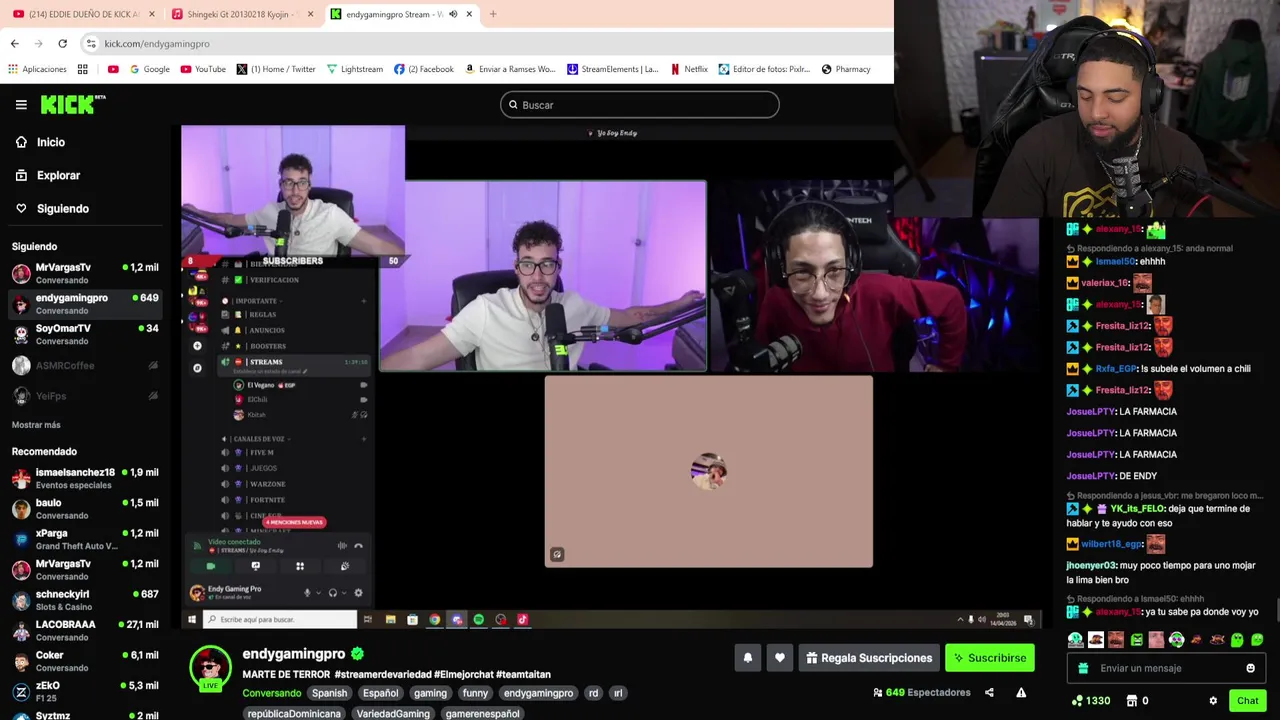Switch to EDDIE DUEÑO DE KICK tab
This screenshot has height=720, width=1280.
[x=82, y=14]
